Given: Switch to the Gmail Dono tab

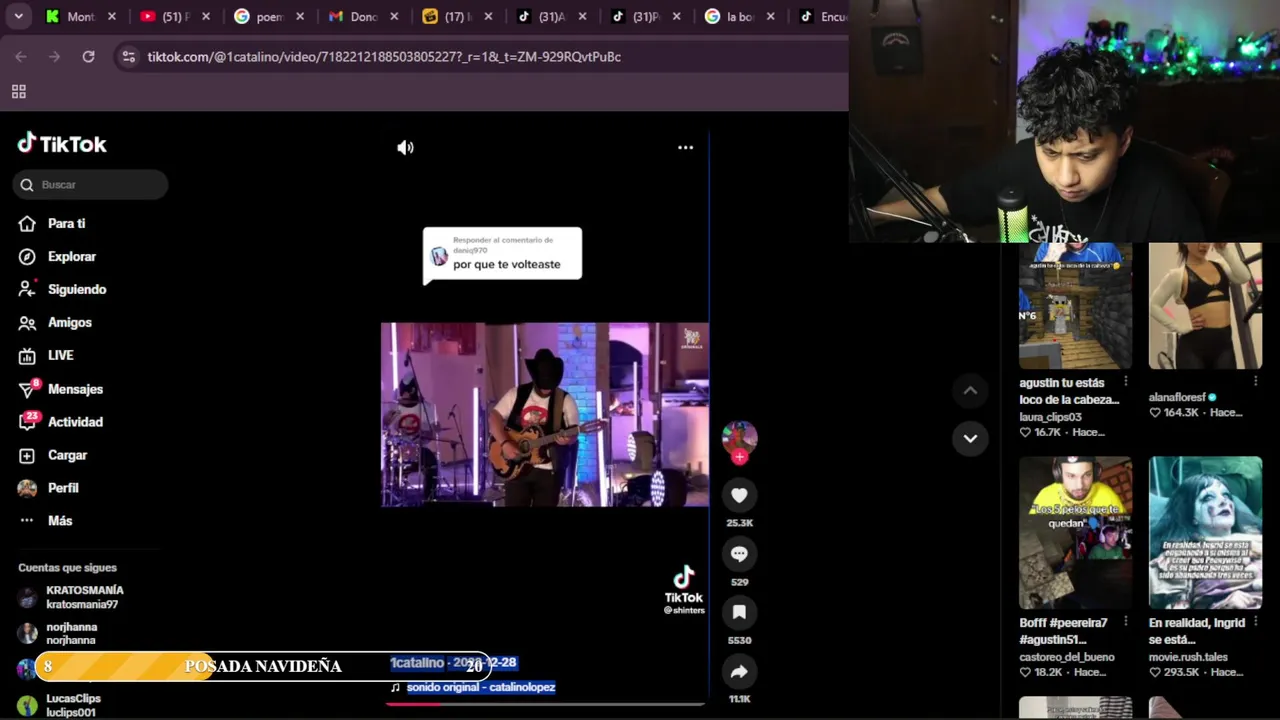Looking at the screenshot, I should point(364,17).
